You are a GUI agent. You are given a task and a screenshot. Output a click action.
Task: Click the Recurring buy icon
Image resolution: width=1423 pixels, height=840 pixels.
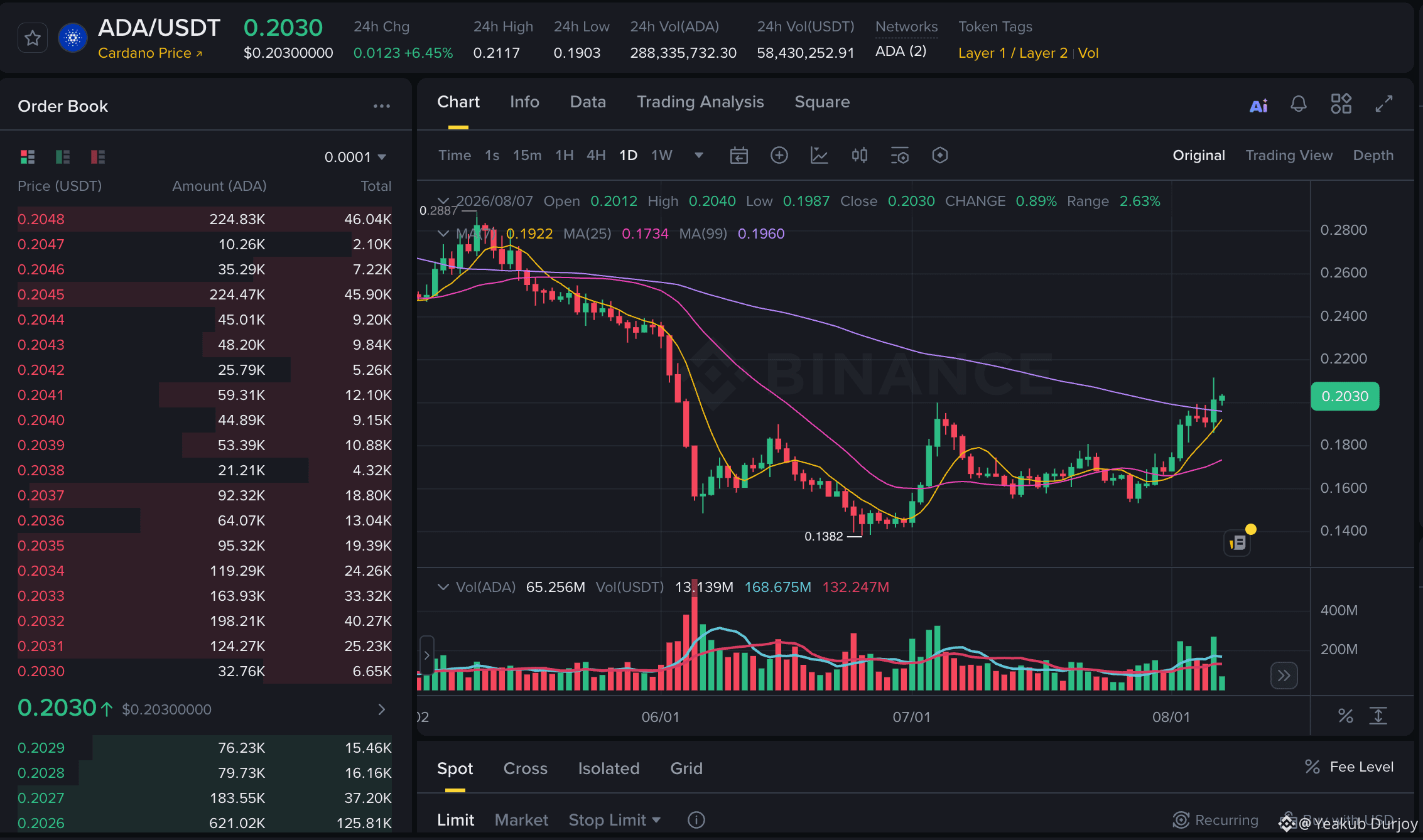coord(1181,820)
